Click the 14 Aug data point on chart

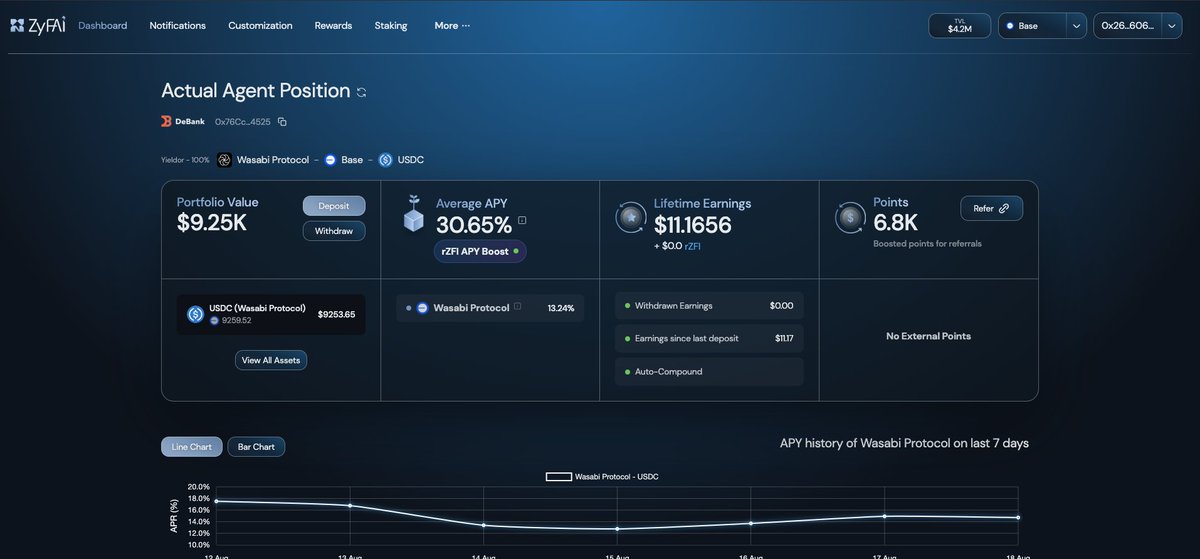(484, 525)
